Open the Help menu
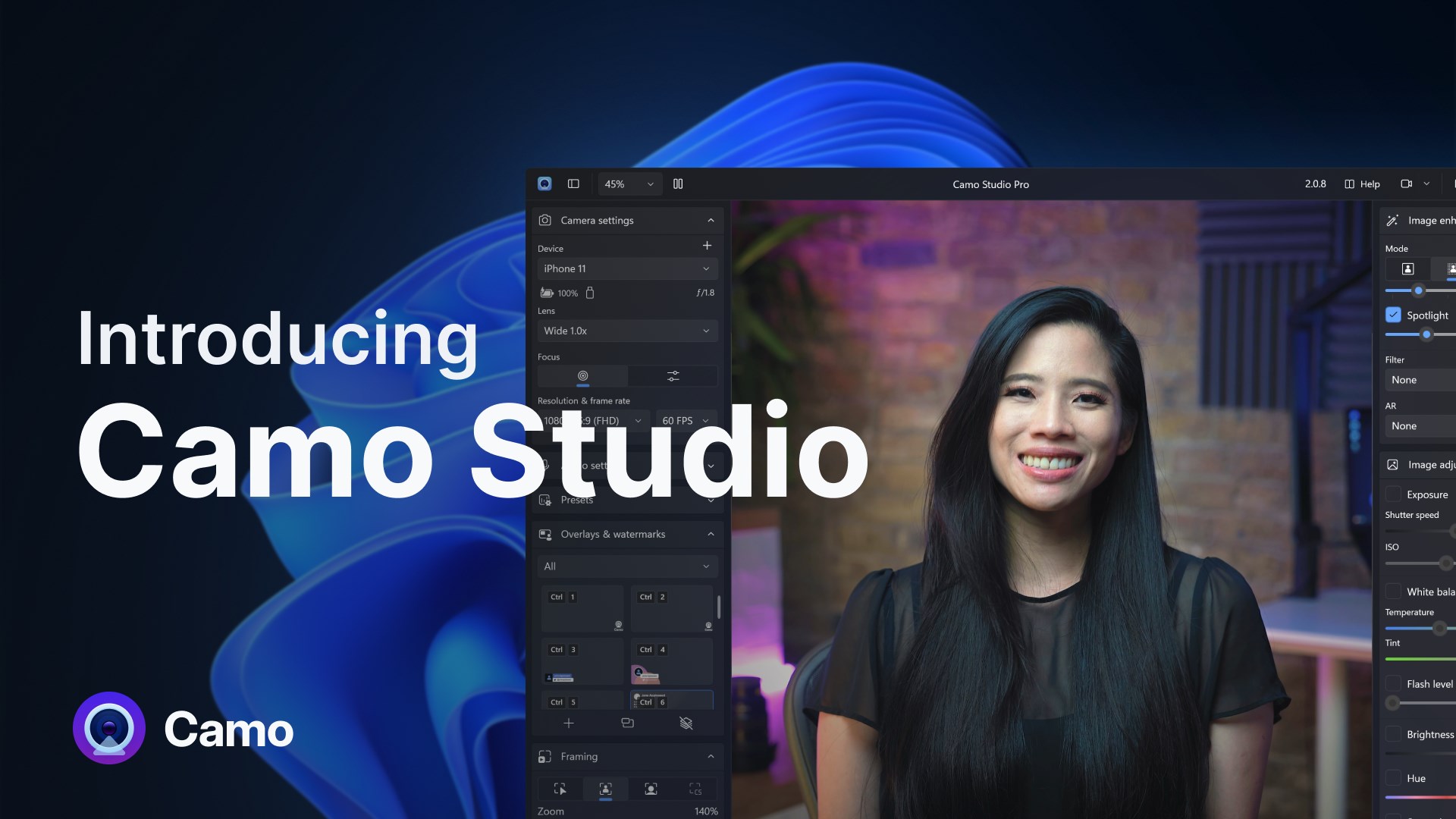 [x=1362, y=184]
